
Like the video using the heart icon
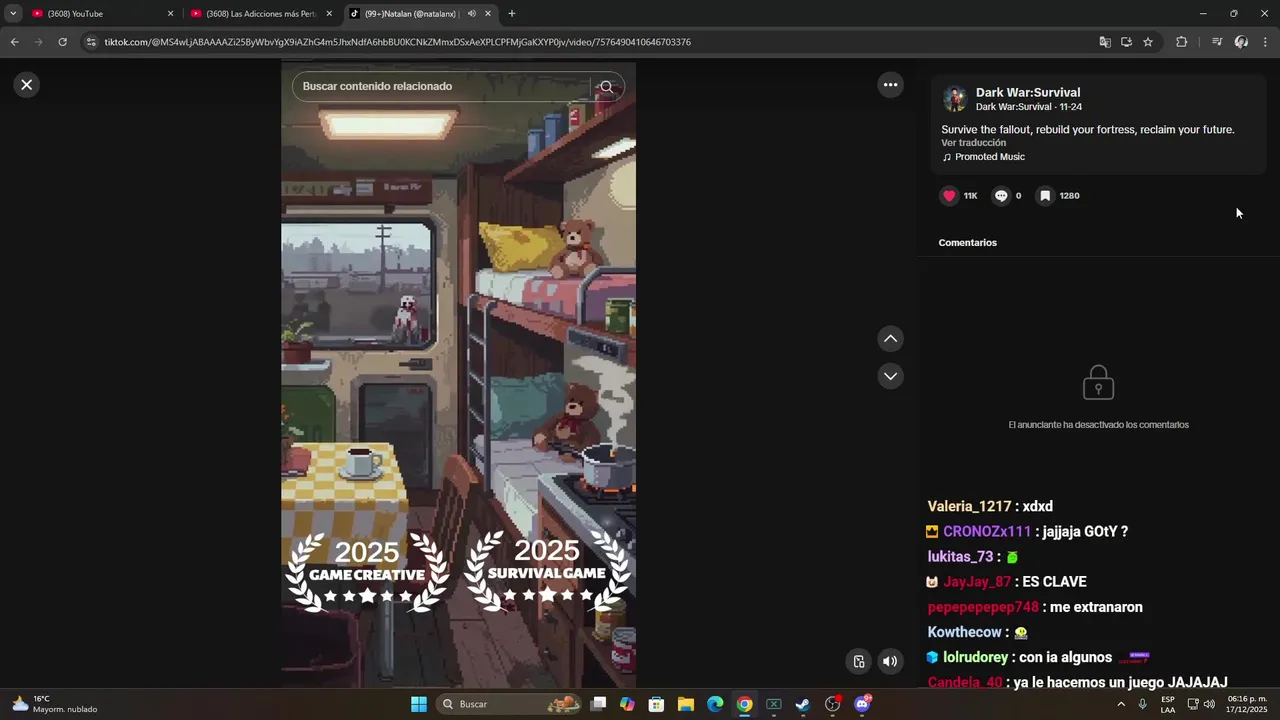[949, 196]
